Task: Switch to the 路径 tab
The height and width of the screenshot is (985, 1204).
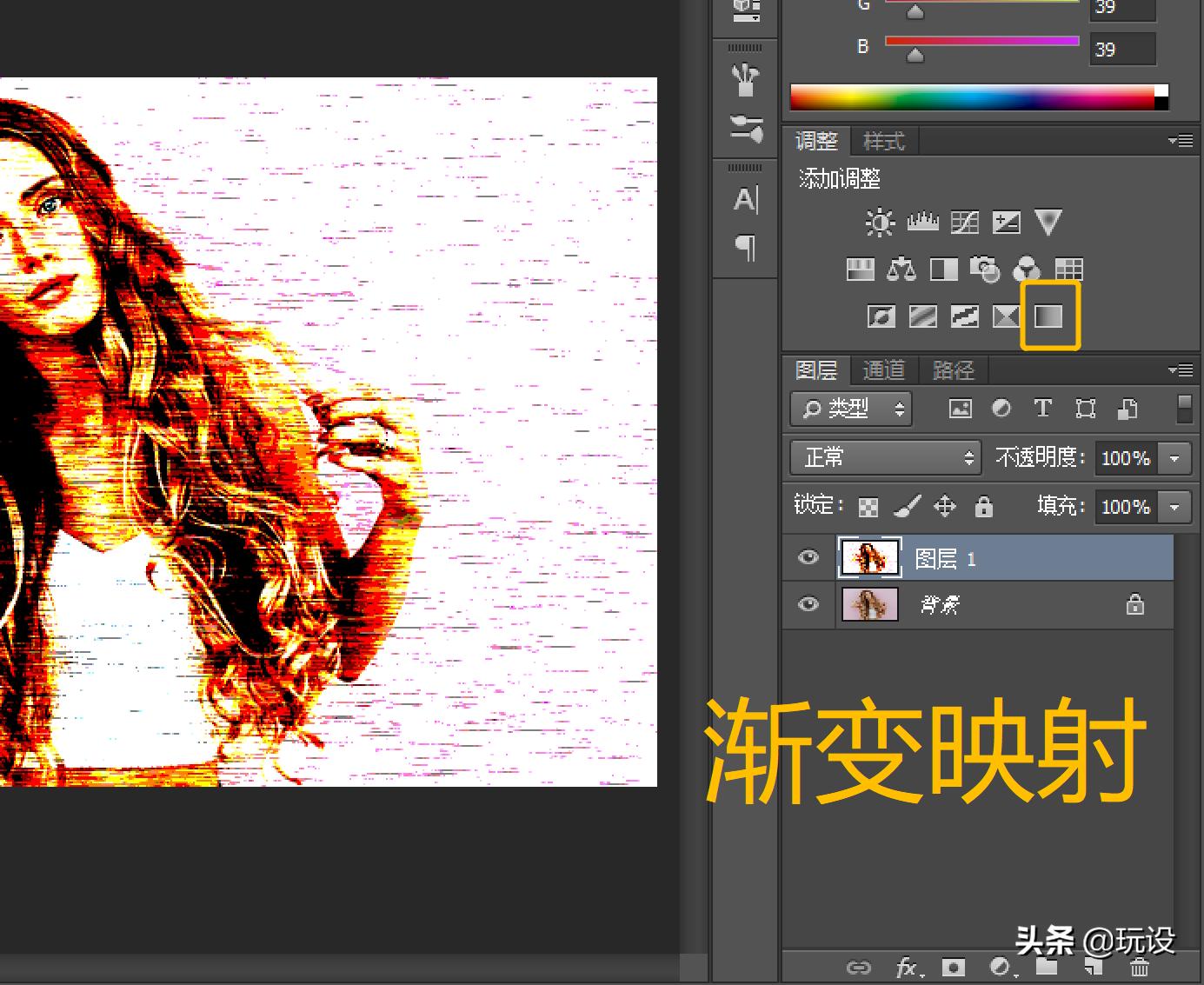Action: pyautogui.click(x=954, y=370)
